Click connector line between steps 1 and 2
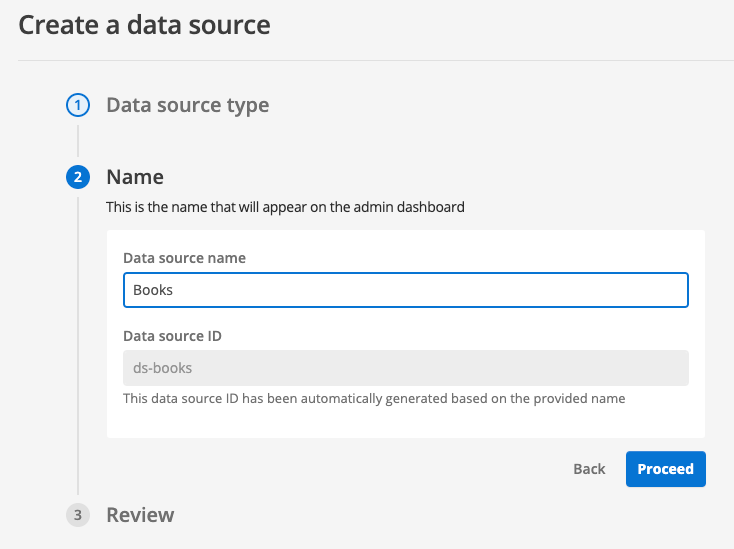Image resolution: width=734 pixels, height=549 pixels. click(x=77, y=140)
